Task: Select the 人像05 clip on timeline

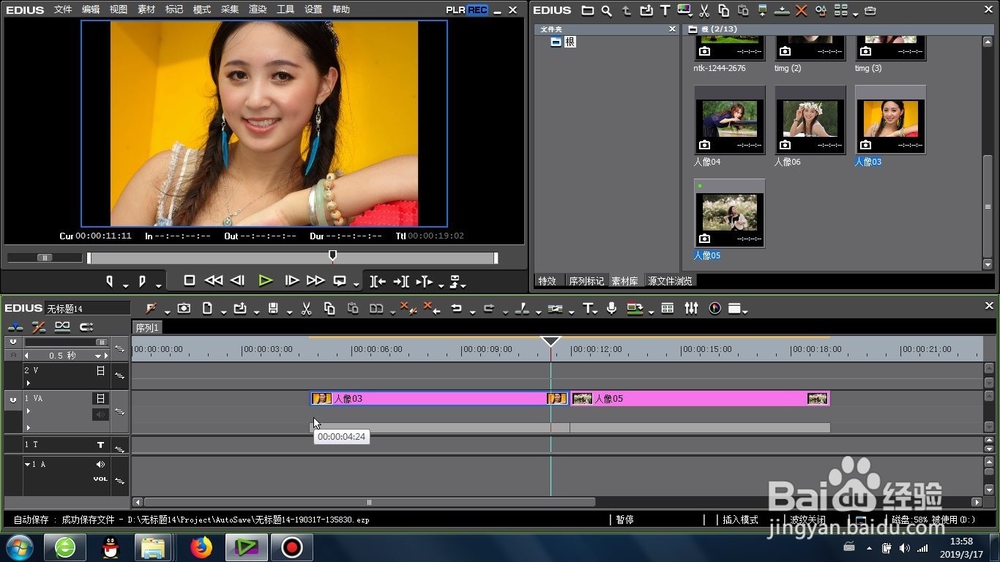Action: pyautogui.click(x=700, y=399)
